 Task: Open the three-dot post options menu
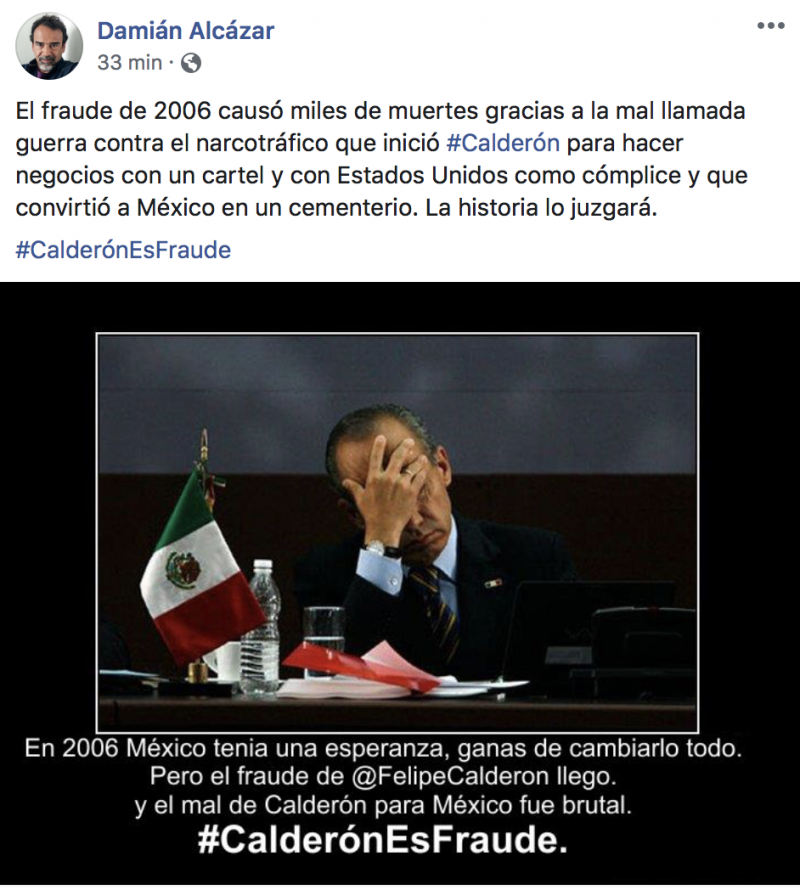coord(771,26)
